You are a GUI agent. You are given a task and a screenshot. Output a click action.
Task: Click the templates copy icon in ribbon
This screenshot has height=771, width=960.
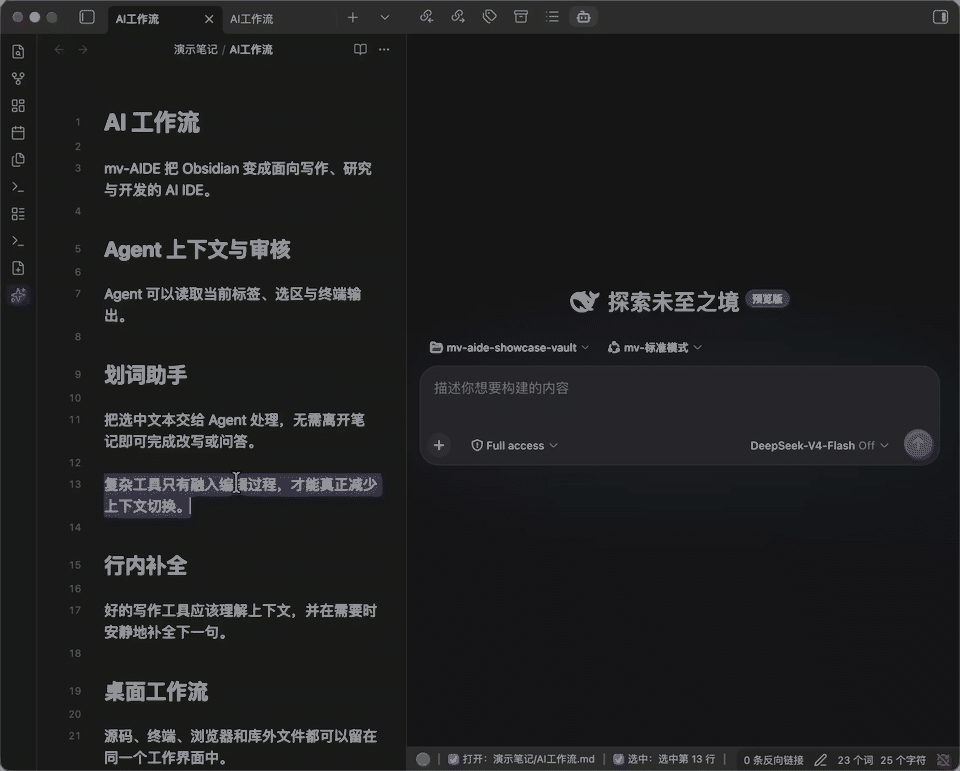pyautogui.click(x=18, y=160)
